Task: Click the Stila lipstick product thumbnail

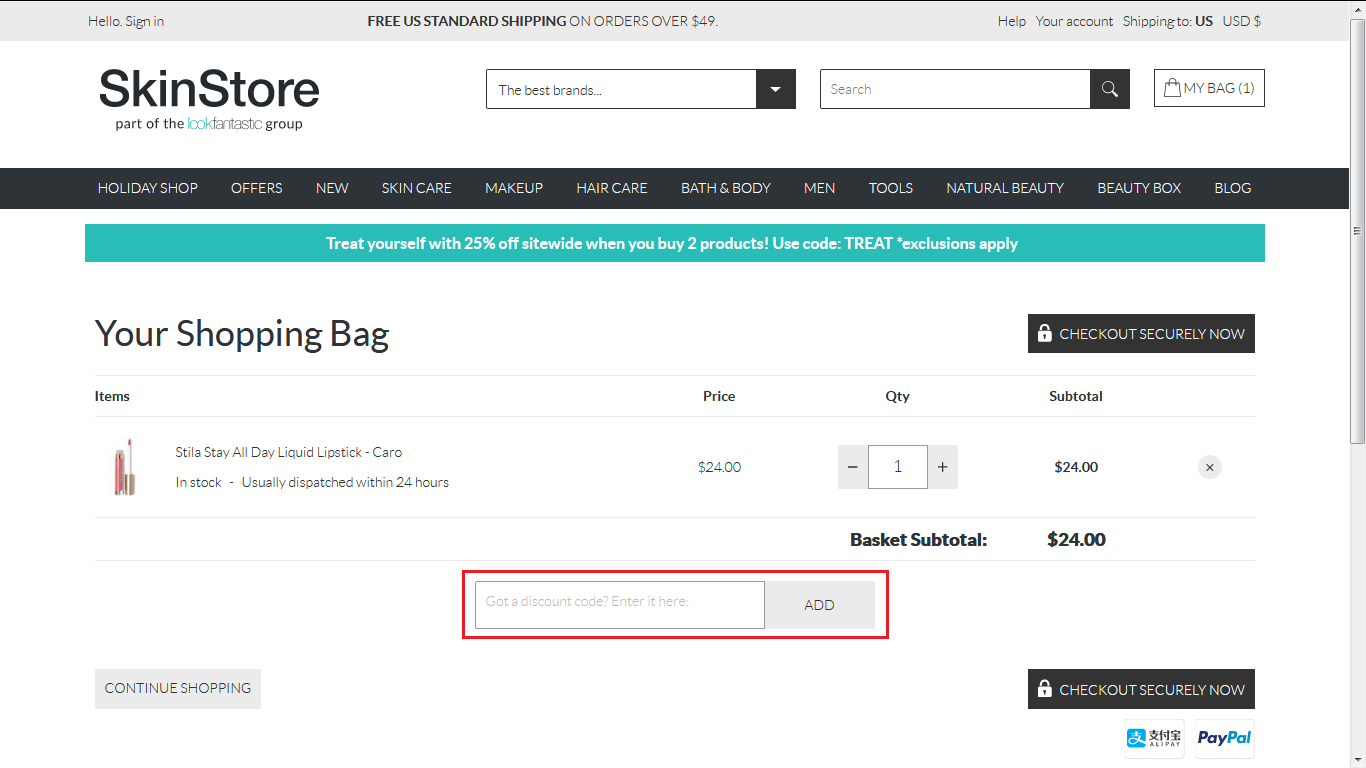Action: pos(125,467)
